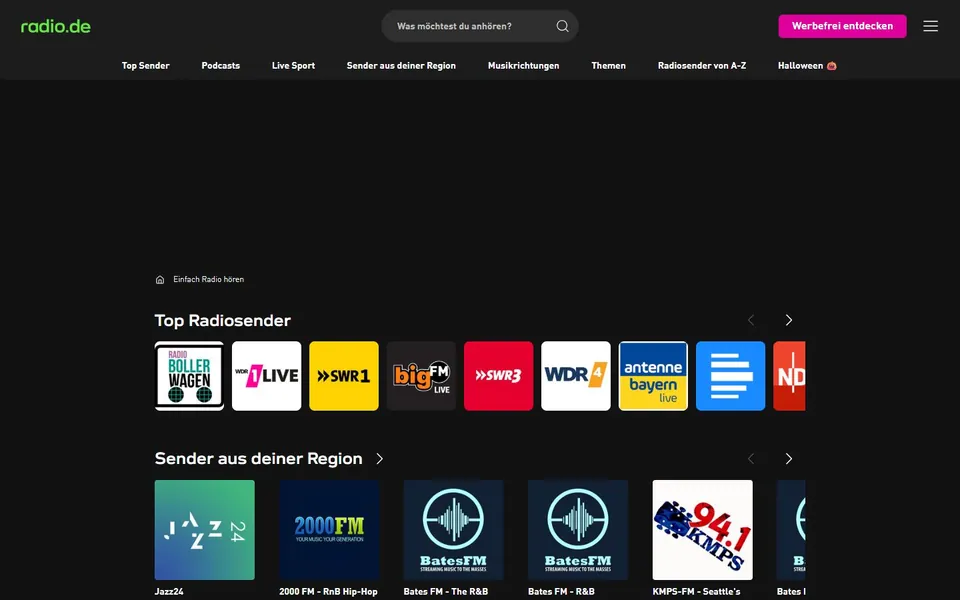
Task: Click the KMPS-FM - Seattle's title
Action: pyautogui.click(x=696, y=591)
